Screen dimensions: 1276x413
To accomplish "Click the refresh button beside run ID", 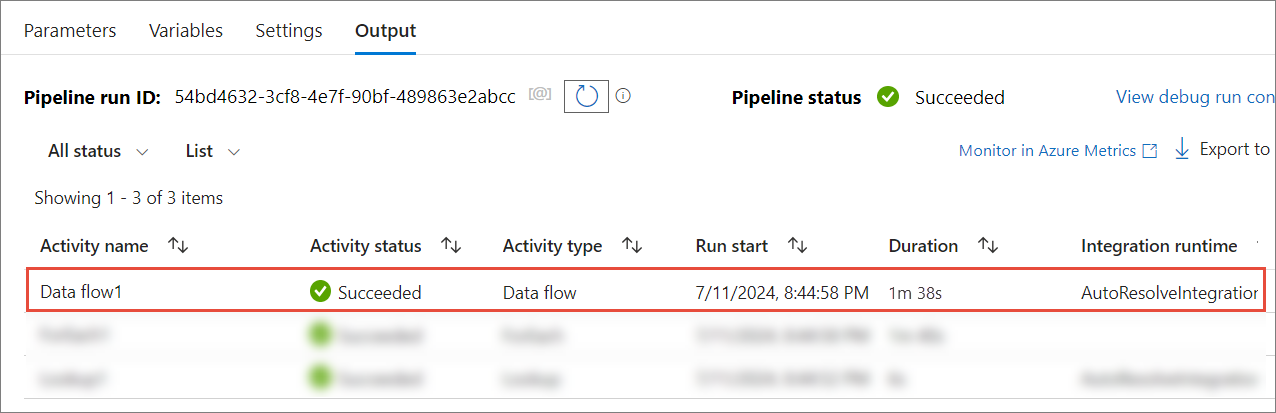I will 587,96.
